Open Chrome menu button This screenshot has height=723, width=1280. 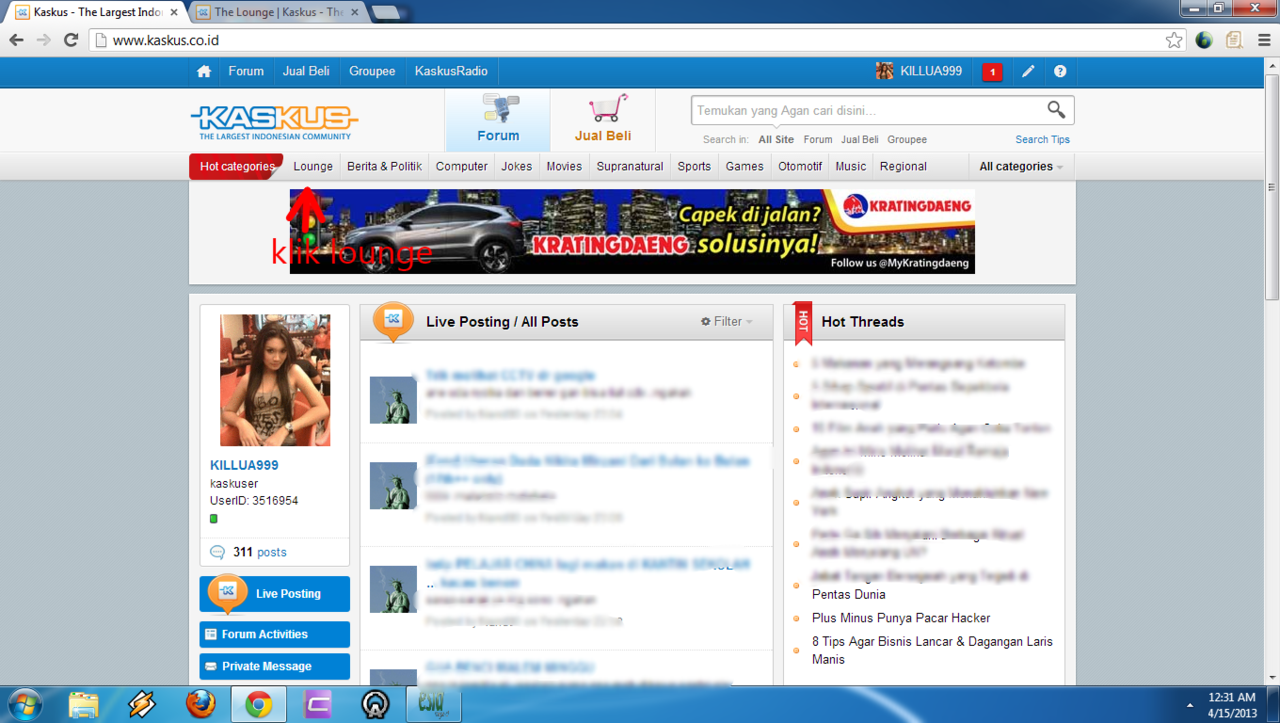pyautogui.click(x=1264, y=40)
